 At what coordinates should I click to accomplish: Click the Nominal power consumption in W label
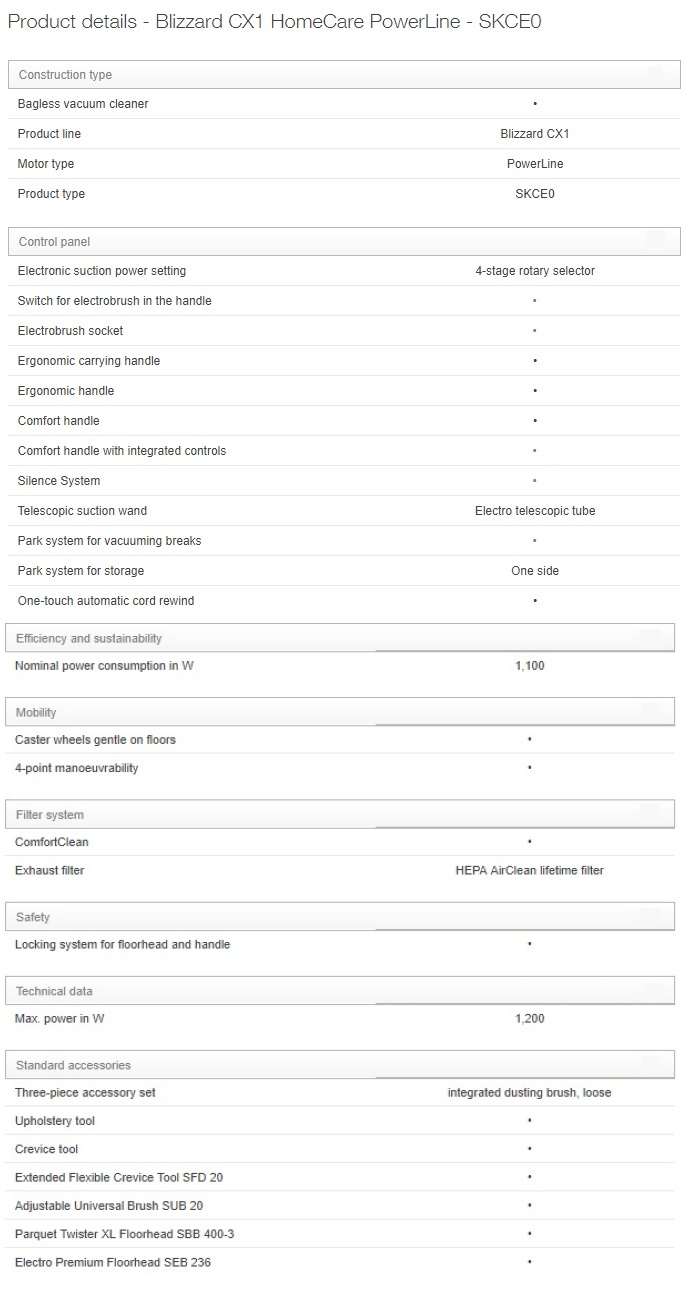click(x=104, y=666)
